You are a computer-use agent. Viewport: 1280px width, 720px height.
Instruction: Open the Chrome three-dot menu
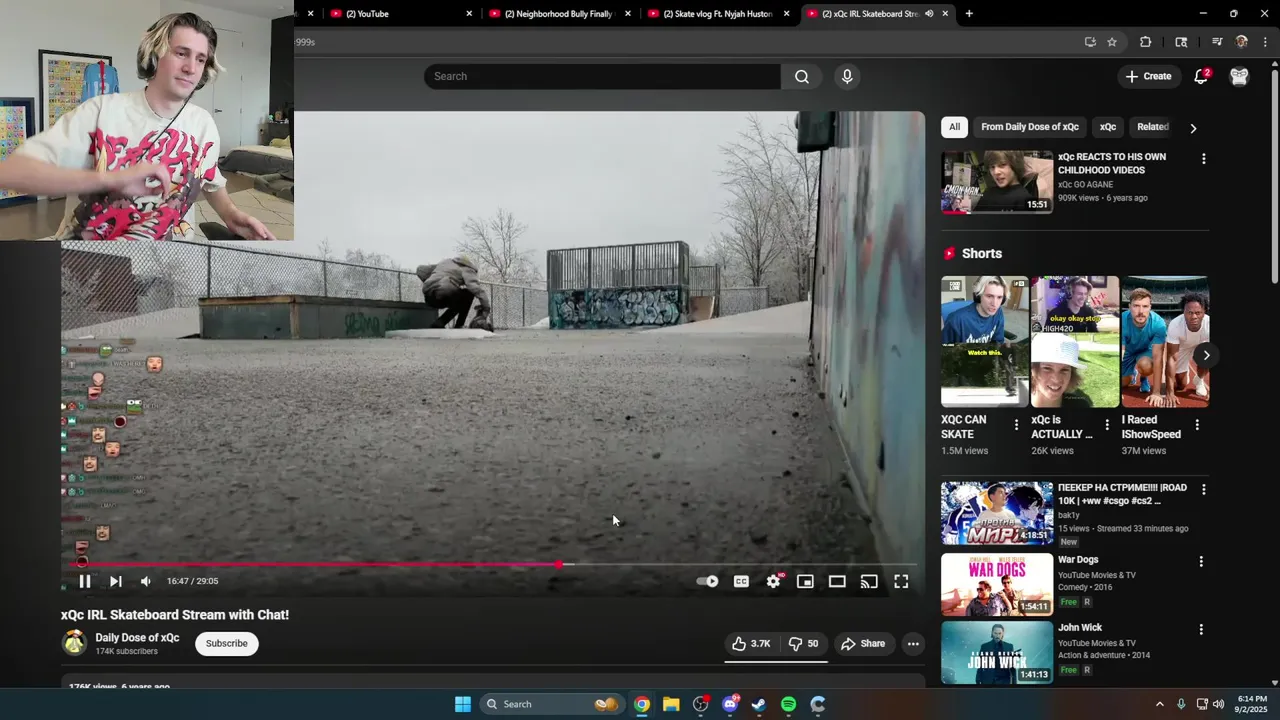1266,42
